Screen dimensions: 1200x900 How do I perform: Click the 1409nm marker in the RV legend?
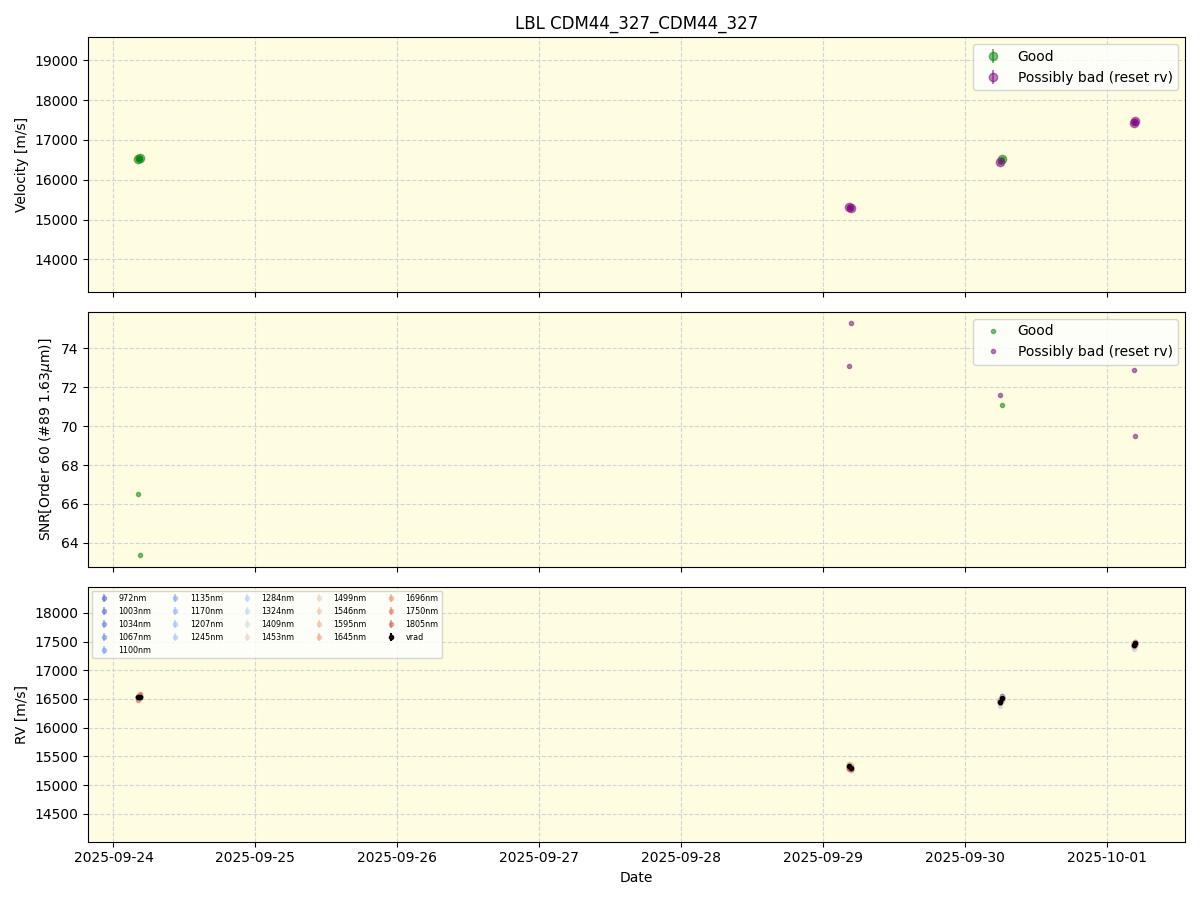pyautogui.click(x=248, y=624)
